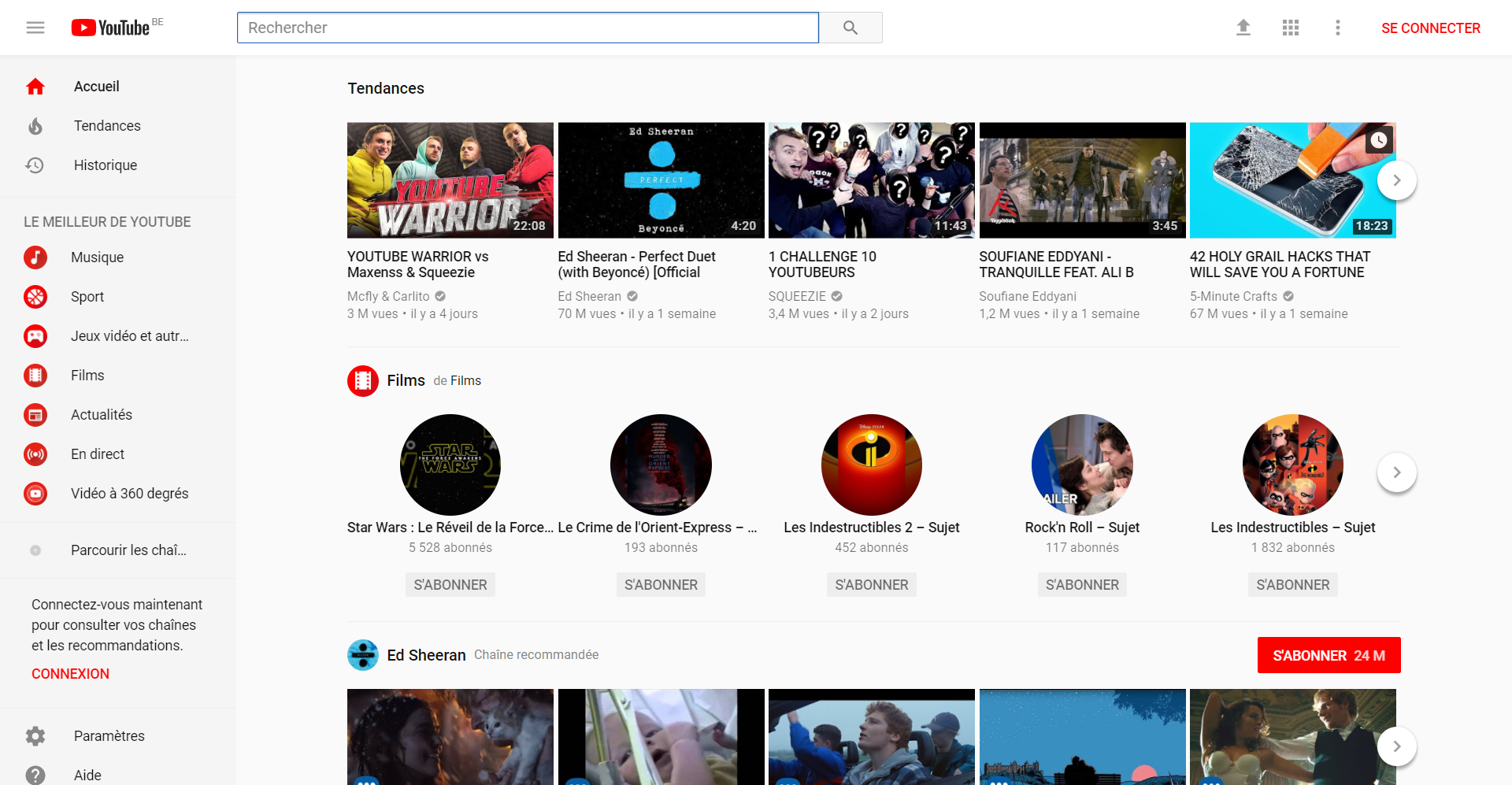Subscribe to Les Indestructibles 2 – Sujet
Viewport: 1512px width, 785px height.
coord(872,585)
